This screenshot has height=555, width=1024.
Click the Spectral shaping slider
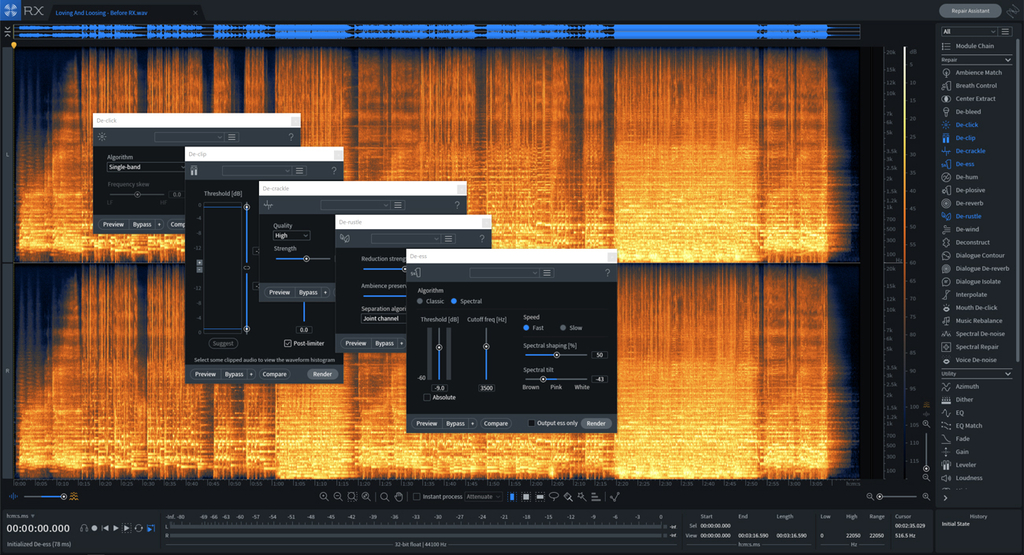click(555, 355)
